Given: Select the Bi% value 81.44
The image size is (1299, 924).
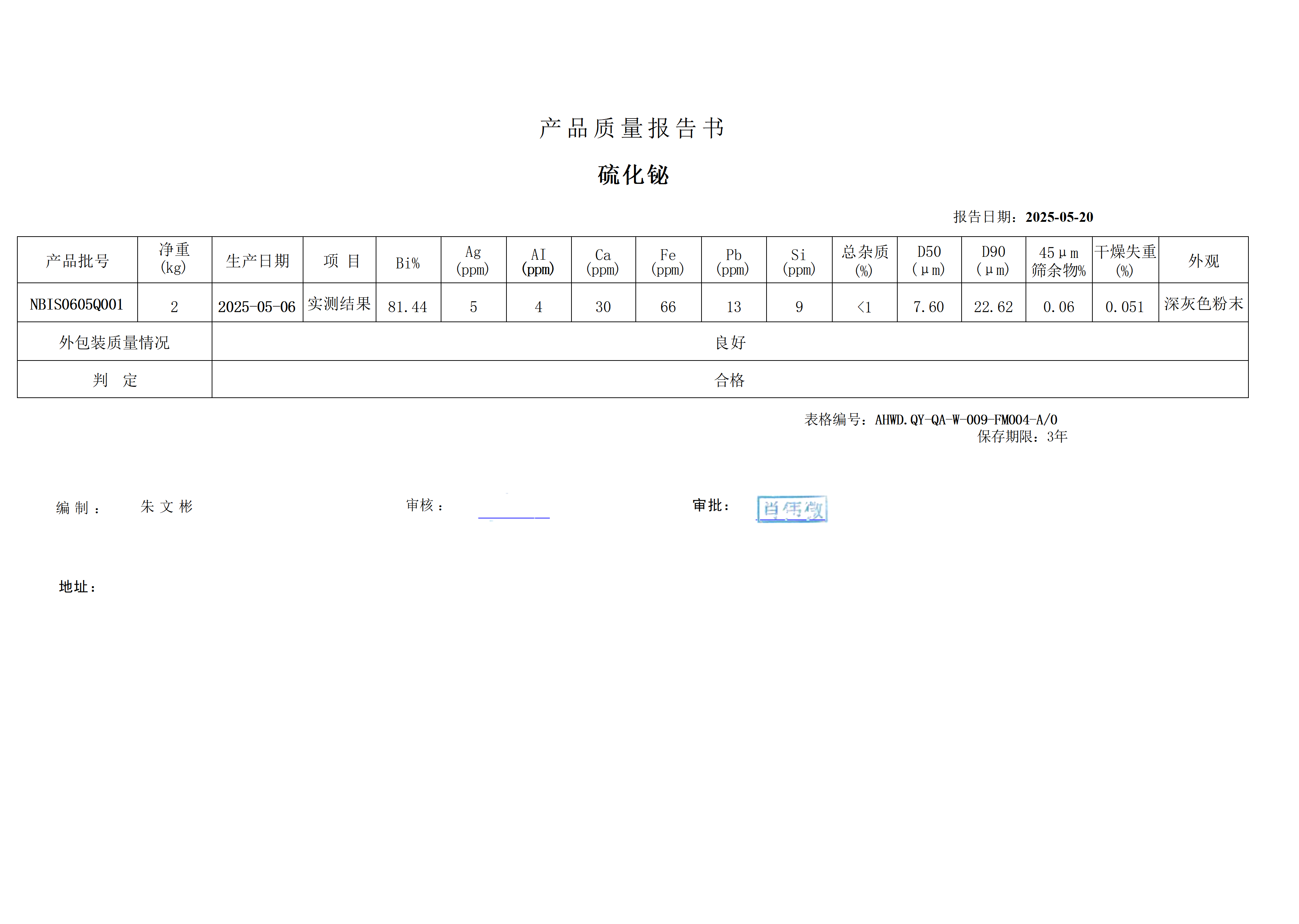Looking at the screenshot, I should (x=407, y=307).
